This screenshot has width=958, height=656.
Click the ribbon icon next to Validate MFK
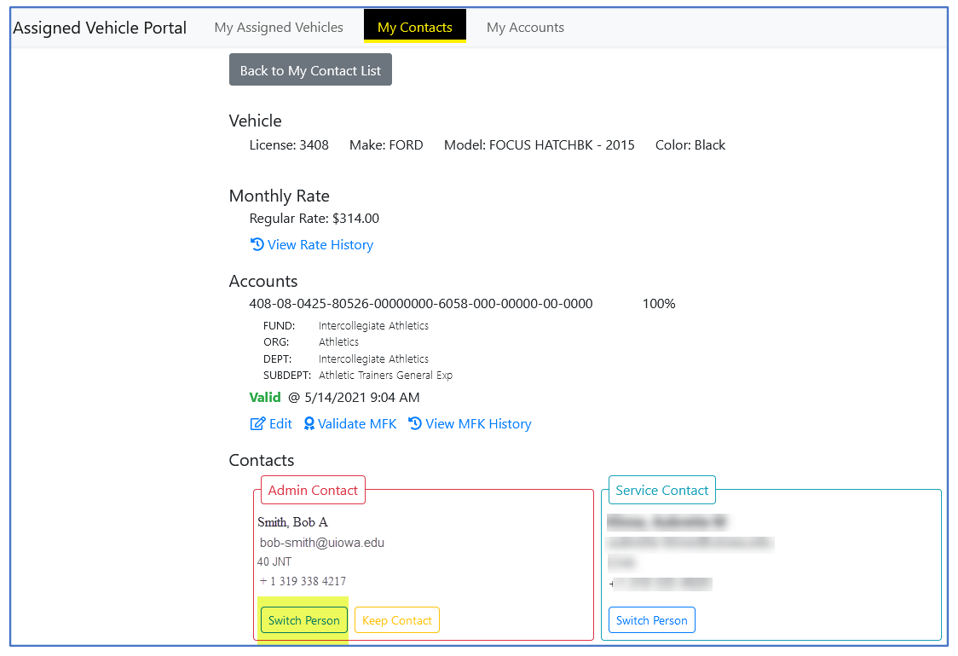pyautogui.click(x=309, y=424)
